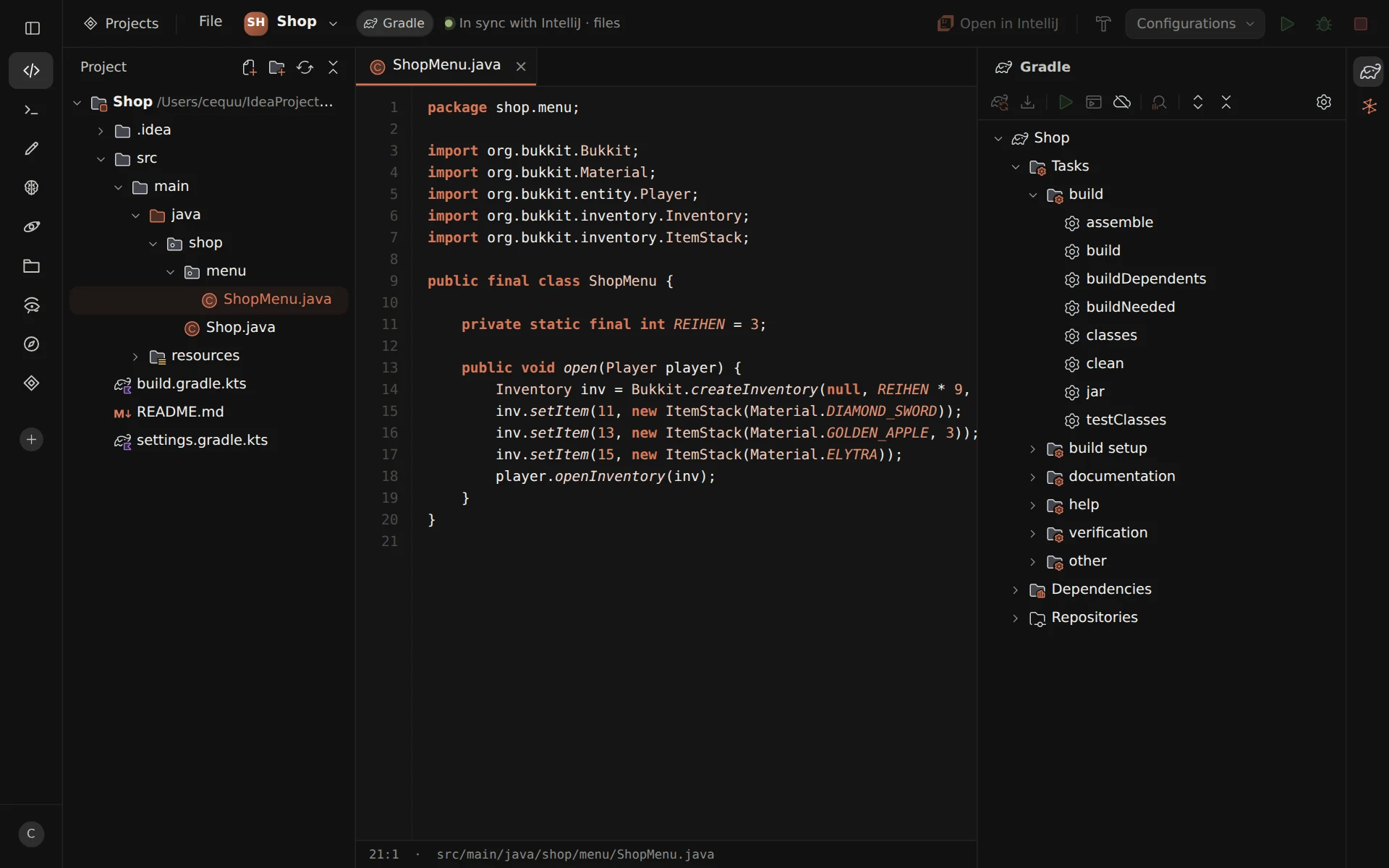Collapse all Gradle tree nodes
This screenshot has width=1389, height=868.
[1226, 102]
